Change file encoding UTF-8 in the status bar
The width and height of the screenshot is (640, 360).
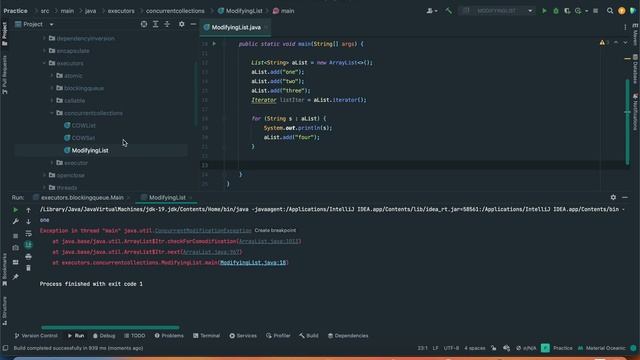pos(451,348)
